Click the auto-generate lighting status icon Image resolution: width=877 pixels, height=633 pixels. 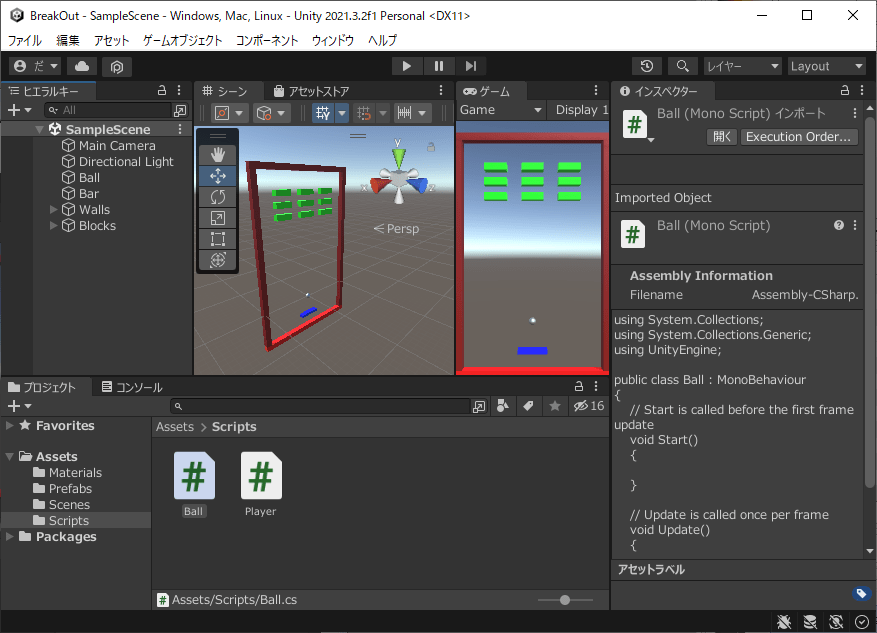[x=836, y=622]
